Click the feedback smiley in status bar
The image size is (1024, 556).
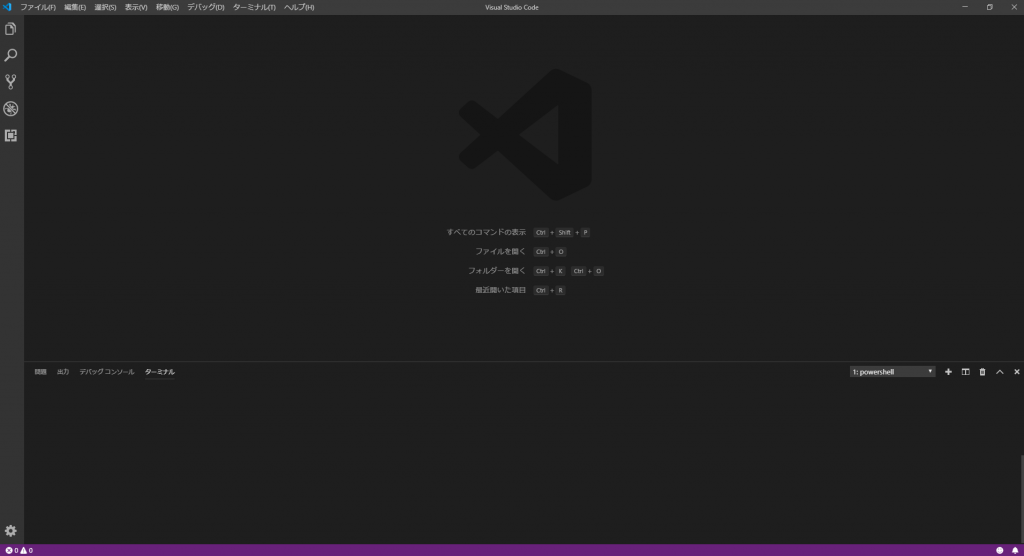[x=999, y=550]
